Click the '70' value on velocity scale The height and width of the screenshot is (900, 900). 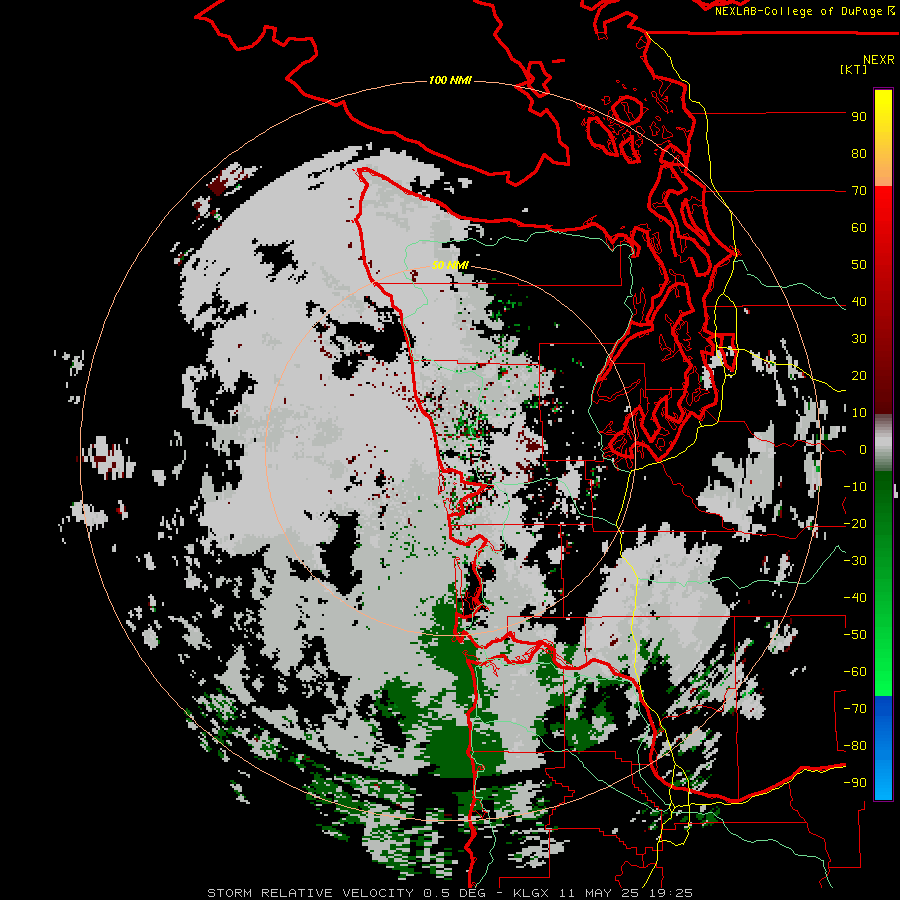pyautogui.click(x=859, y=191)
